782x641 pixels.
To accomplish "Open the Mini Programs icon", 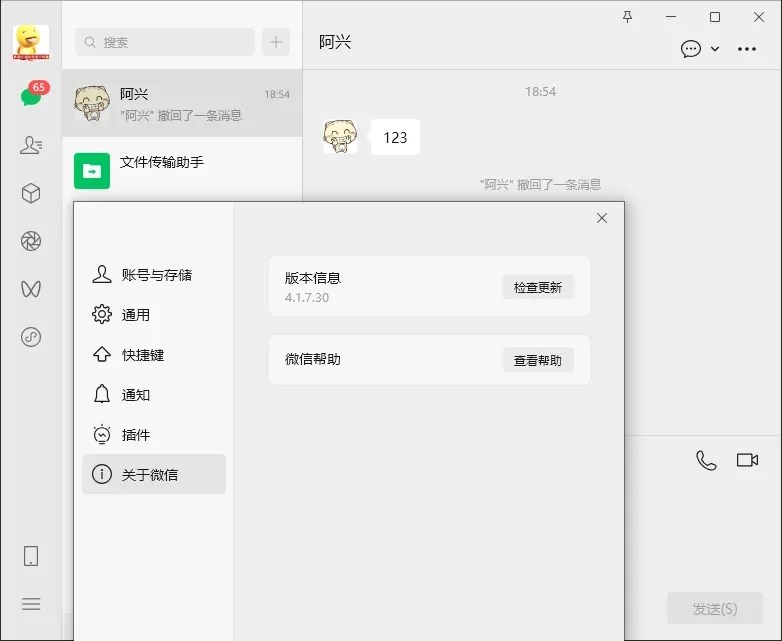I will coord(31,337).
